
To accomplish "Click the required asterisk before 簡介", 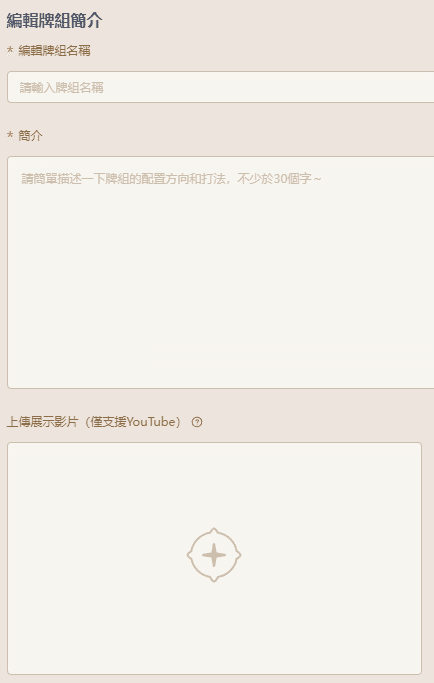I will tap(10, 136).
